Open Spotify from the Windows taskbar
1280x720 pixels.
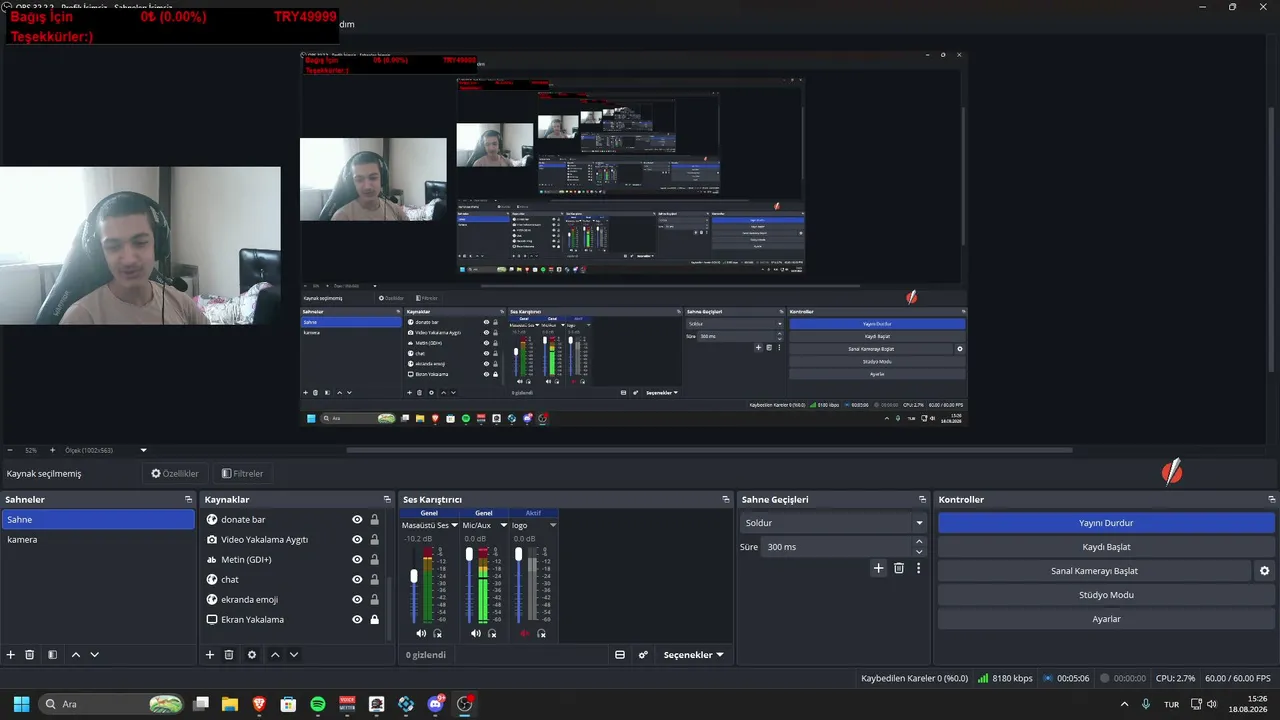pyautogui.click(x=318, y=704)
